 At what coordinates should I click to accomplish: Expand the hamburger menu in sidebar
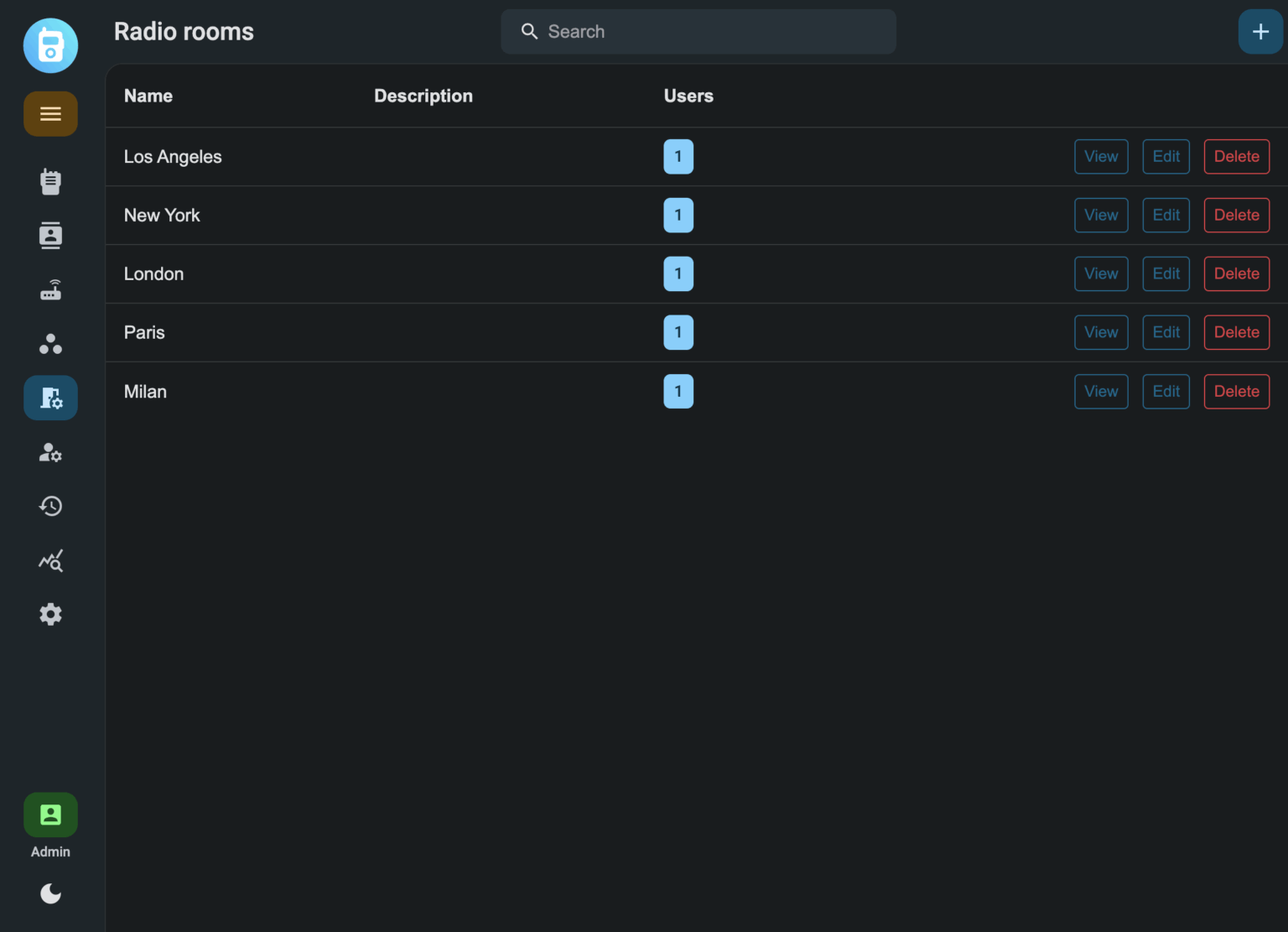click(50, 114)
